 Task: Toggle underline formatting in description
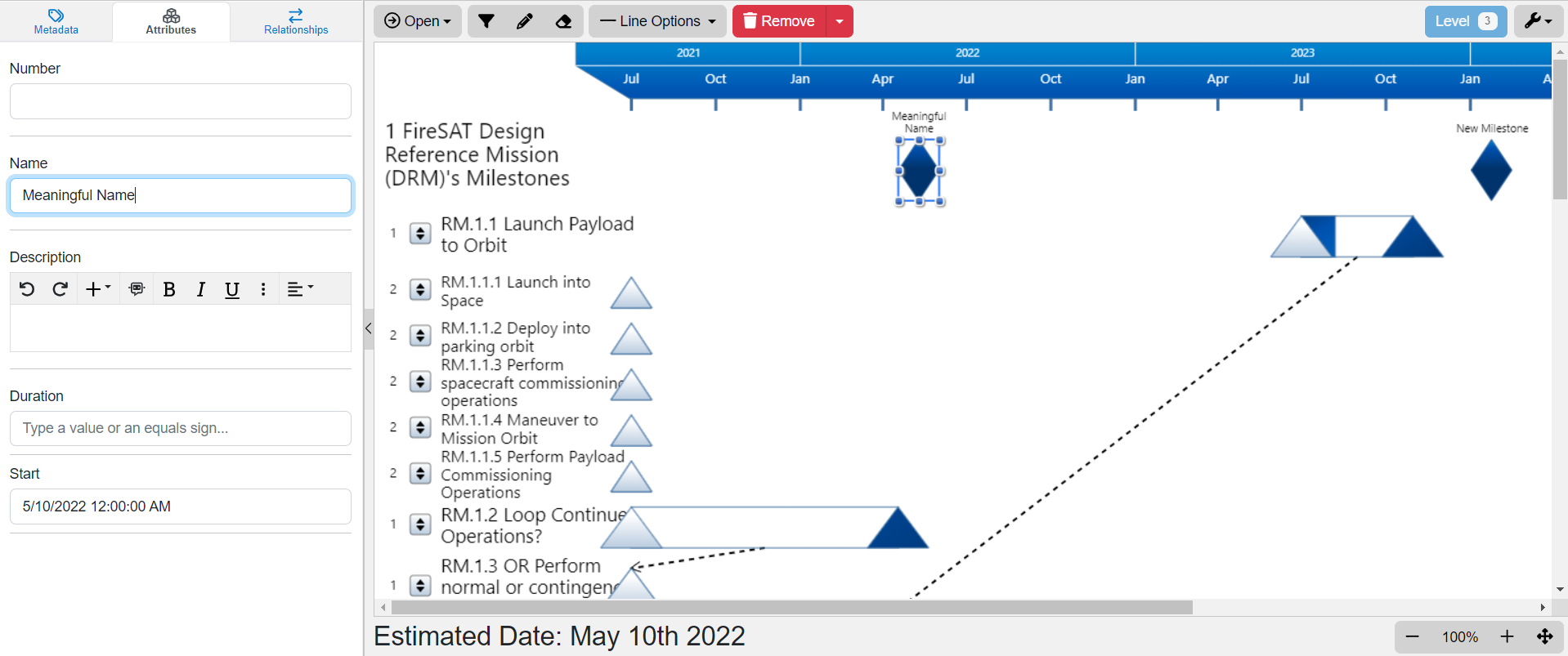pos(232,289)
